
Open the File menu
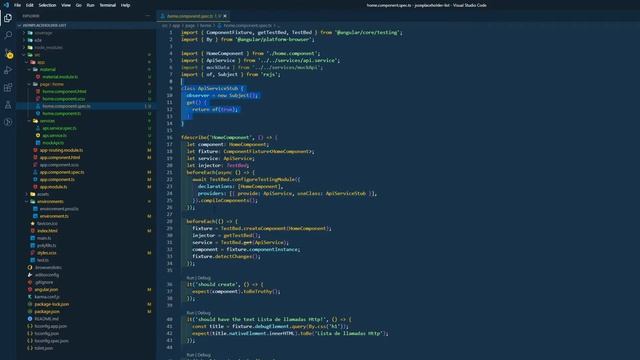pos(17,5)
